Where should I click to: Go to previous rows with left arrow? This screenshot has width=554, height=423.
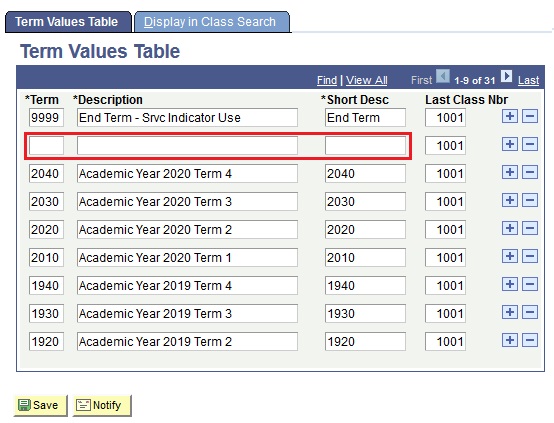[x=443, y=76]
